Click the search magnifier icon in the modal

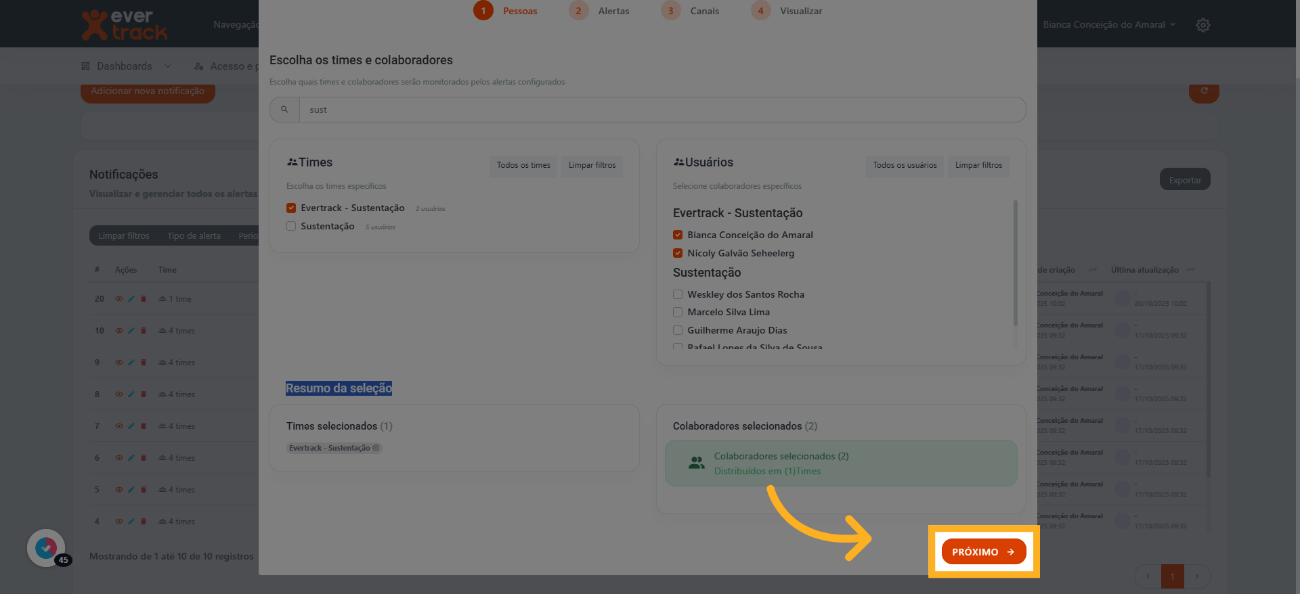coord(284,110)
